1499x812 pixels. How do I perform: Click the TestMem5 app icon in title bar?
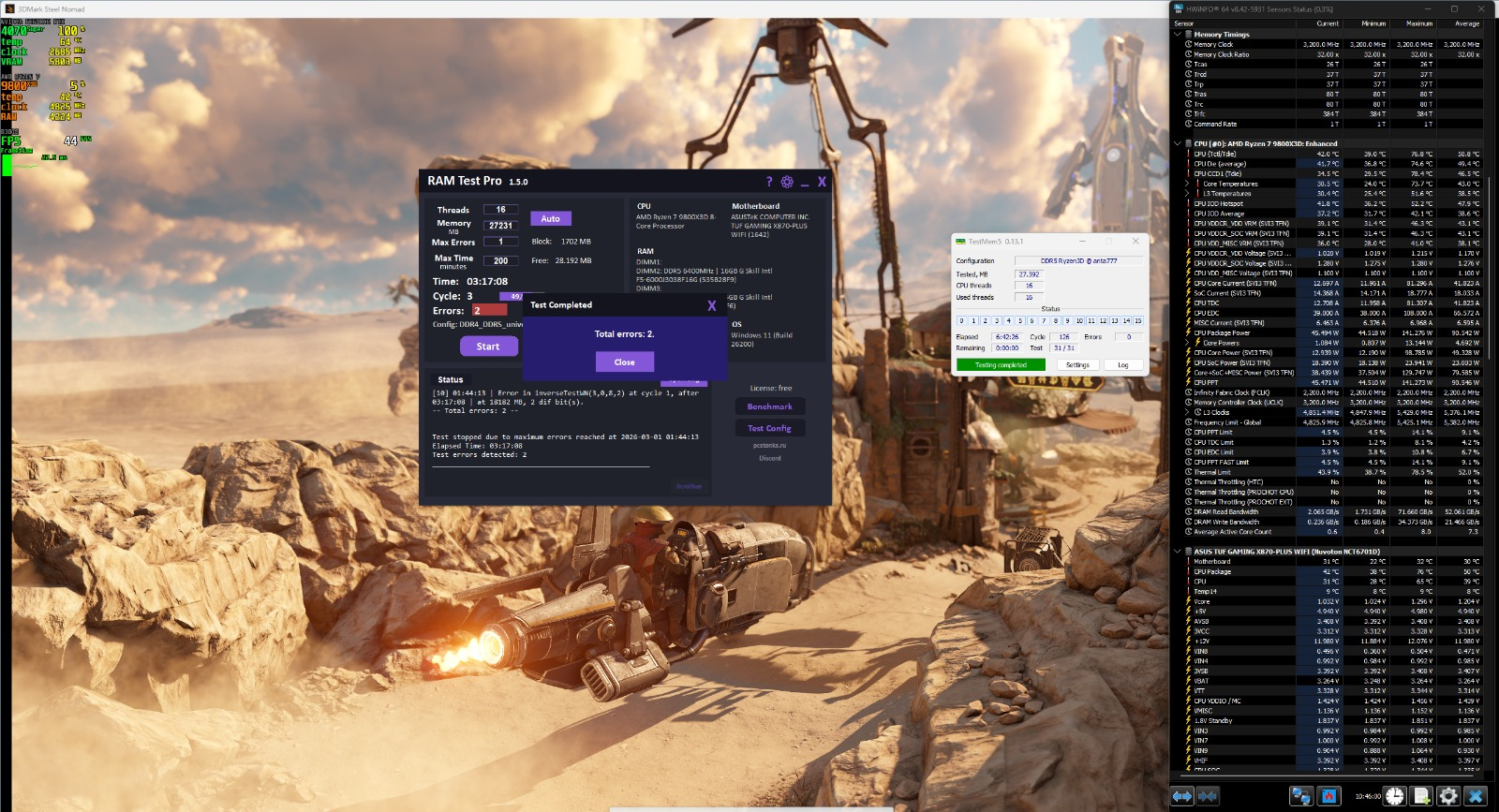pos(960,242)
